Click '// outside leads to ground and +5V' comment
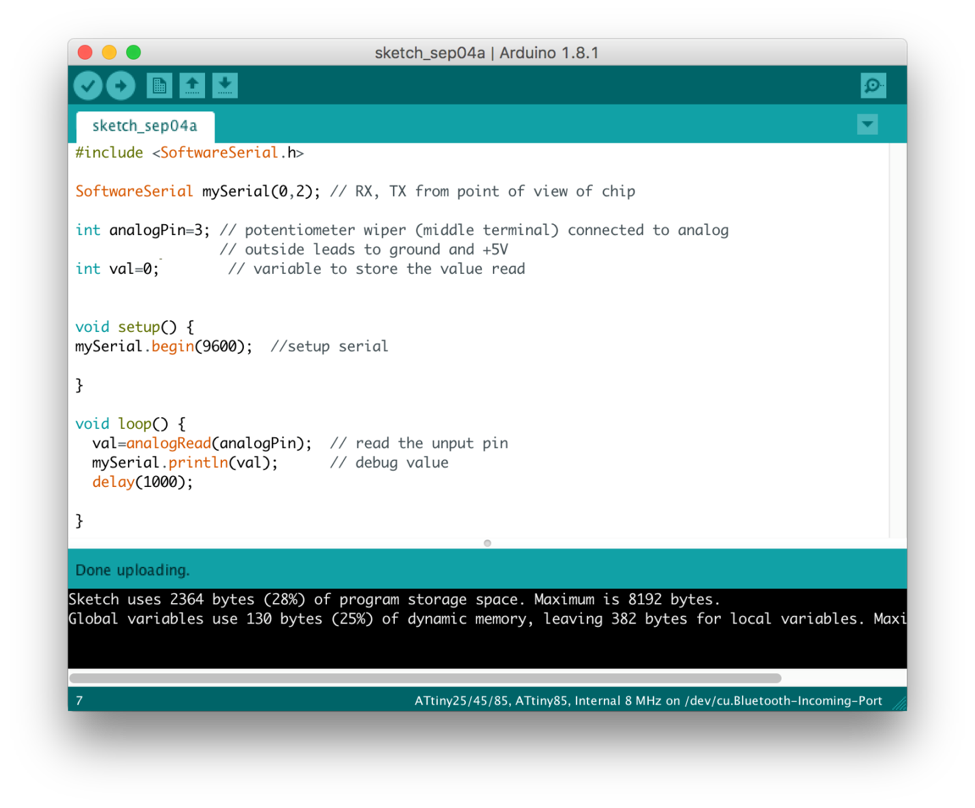The height and width of the screenshot is (808, 975). pyautogui.click(x=364, y=249)
